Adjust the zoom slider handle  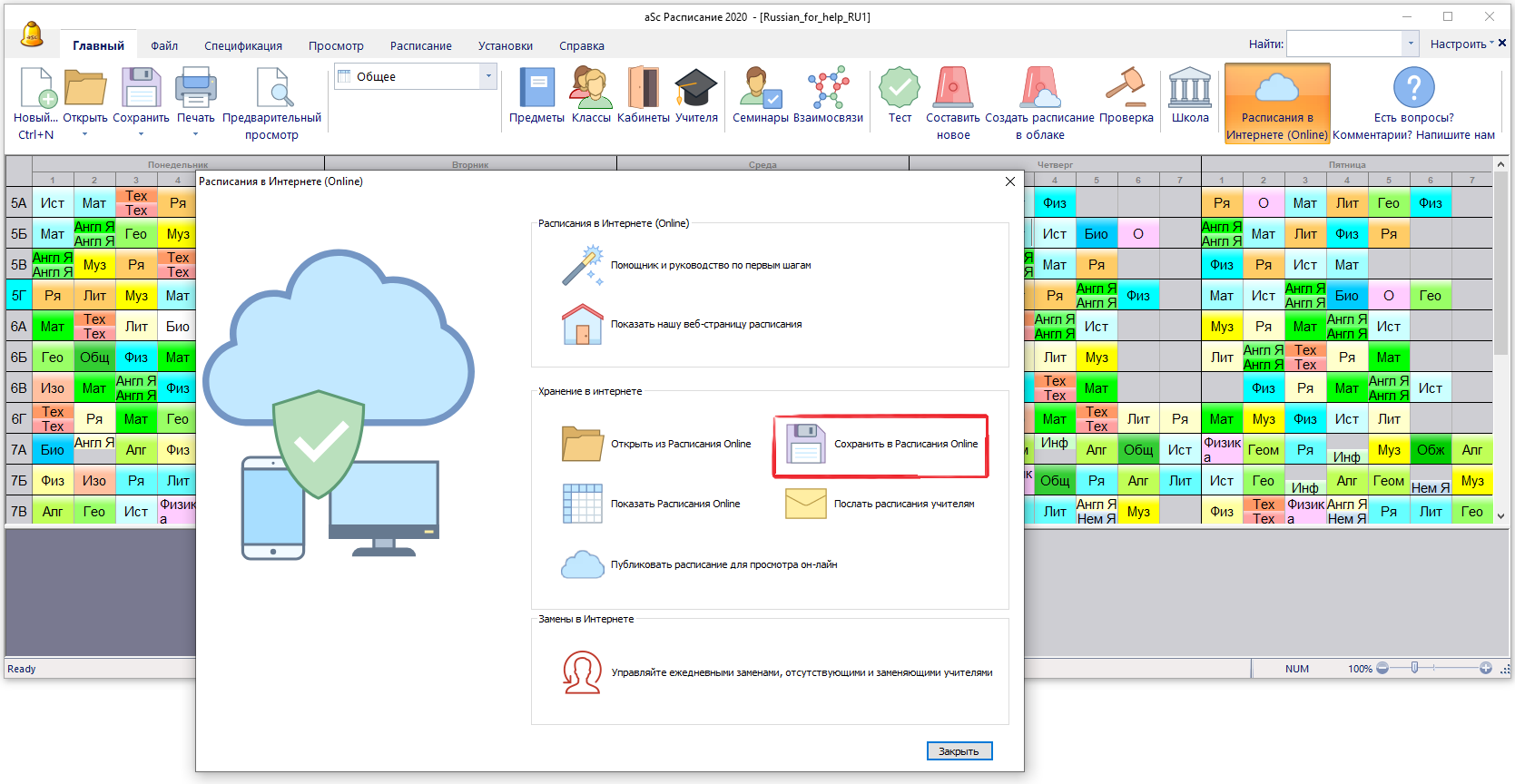[1414, 668]
